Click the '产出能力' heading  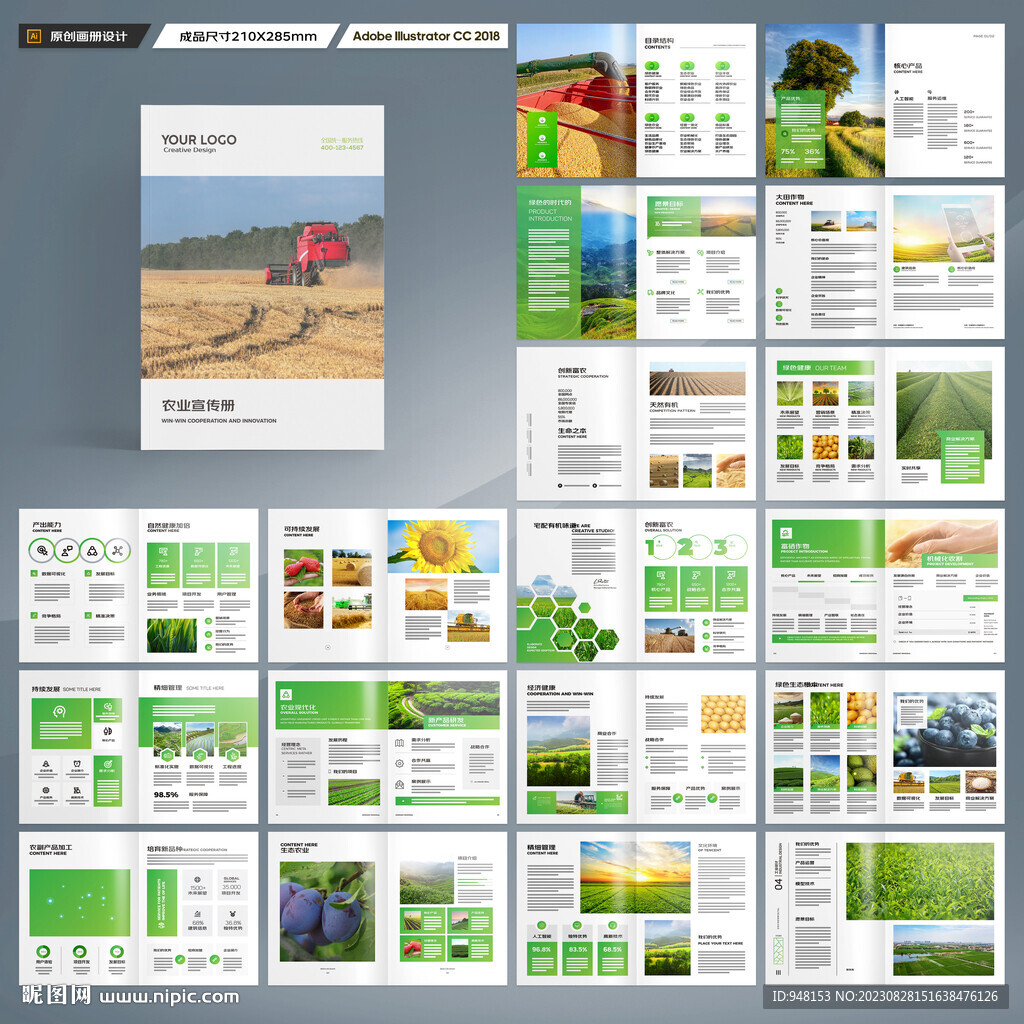point(47,525)
